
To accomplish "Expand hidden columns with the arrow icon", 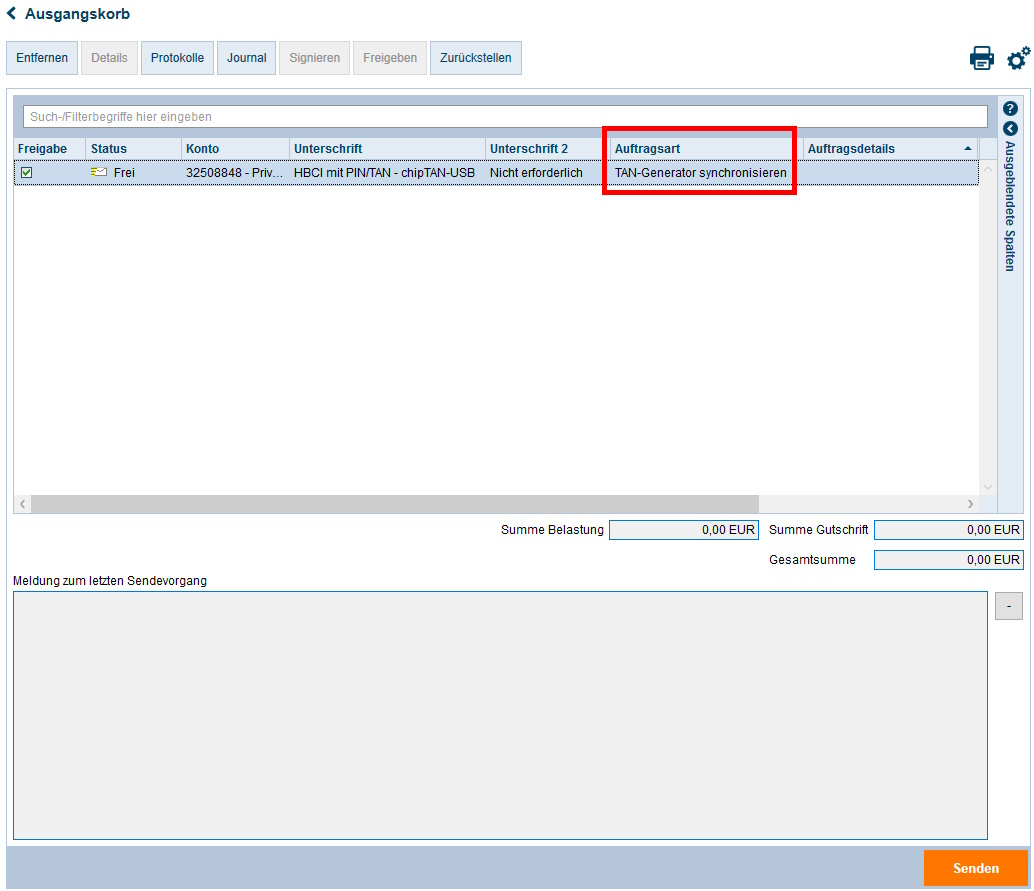I will (x=1010, y=128).
